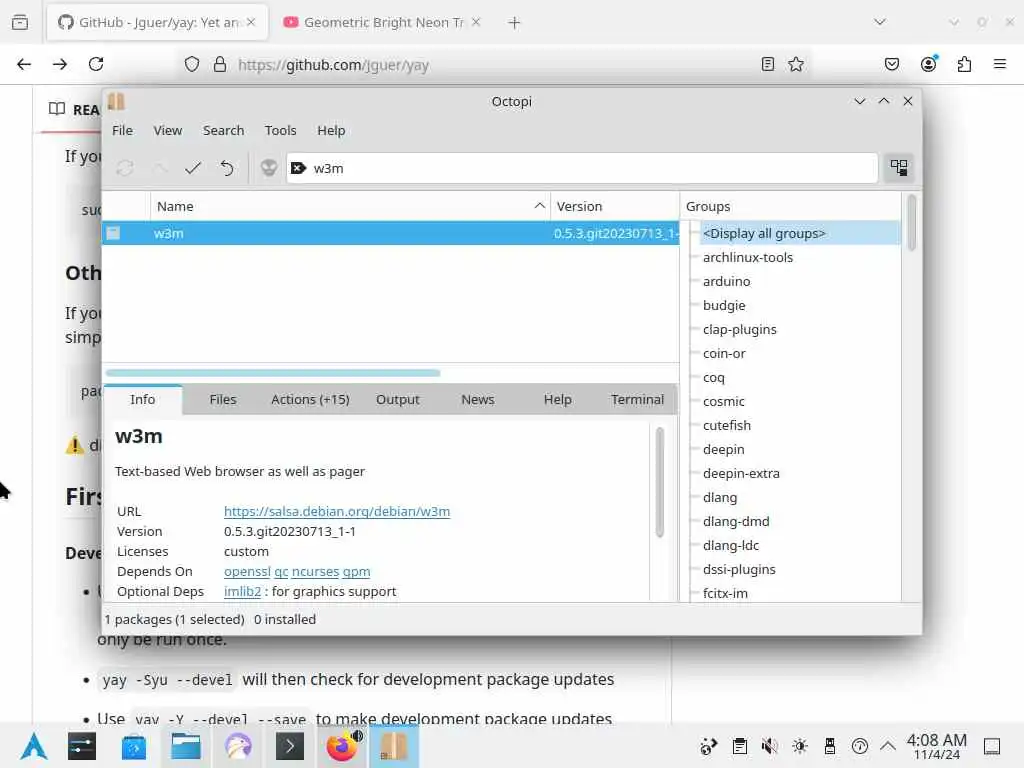Open salsa.debian.org w3m URL link

(337, 511)
